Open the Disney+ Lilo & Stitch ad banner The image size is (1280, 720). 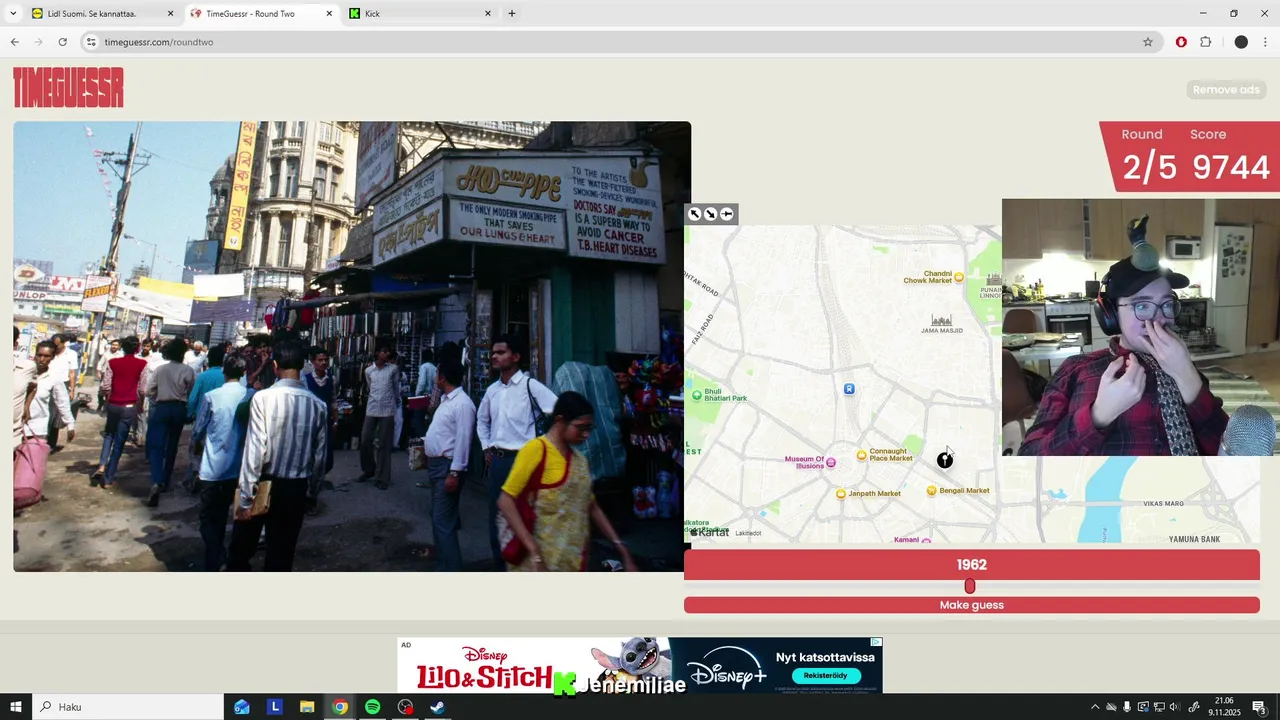[640, 665]
